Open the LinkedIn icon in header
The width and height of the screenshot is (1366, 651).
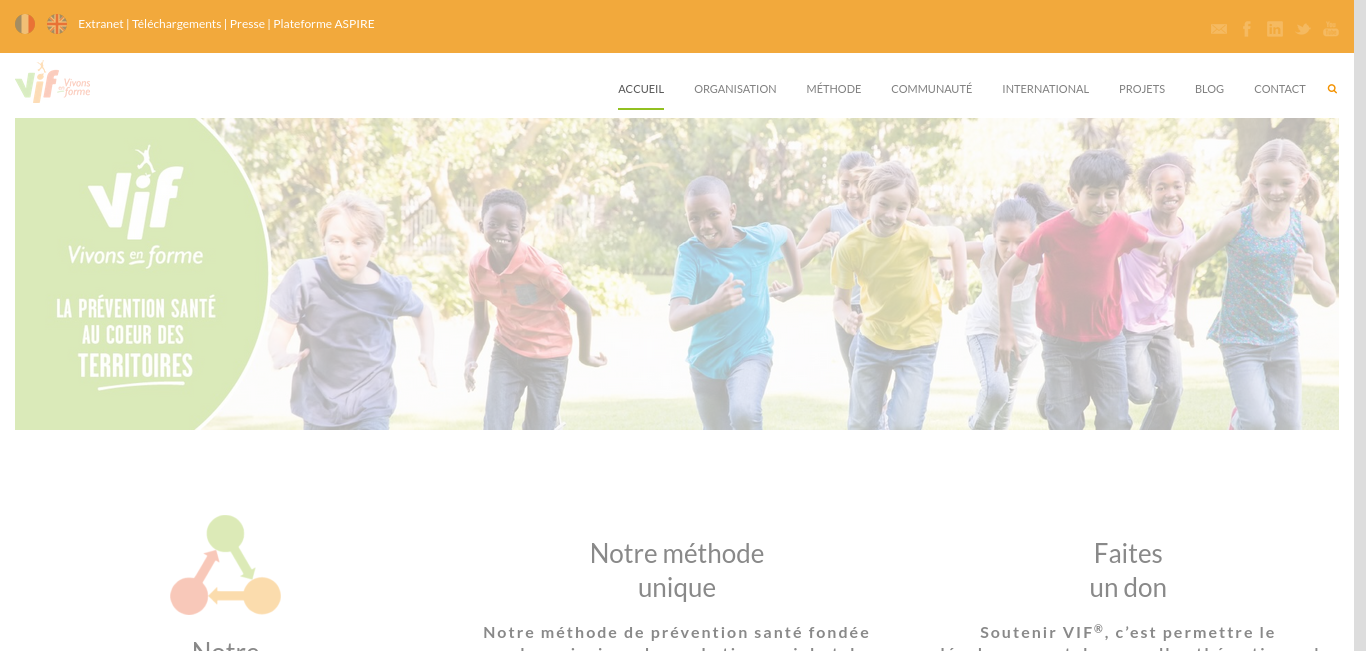[x=1274, y=29]
